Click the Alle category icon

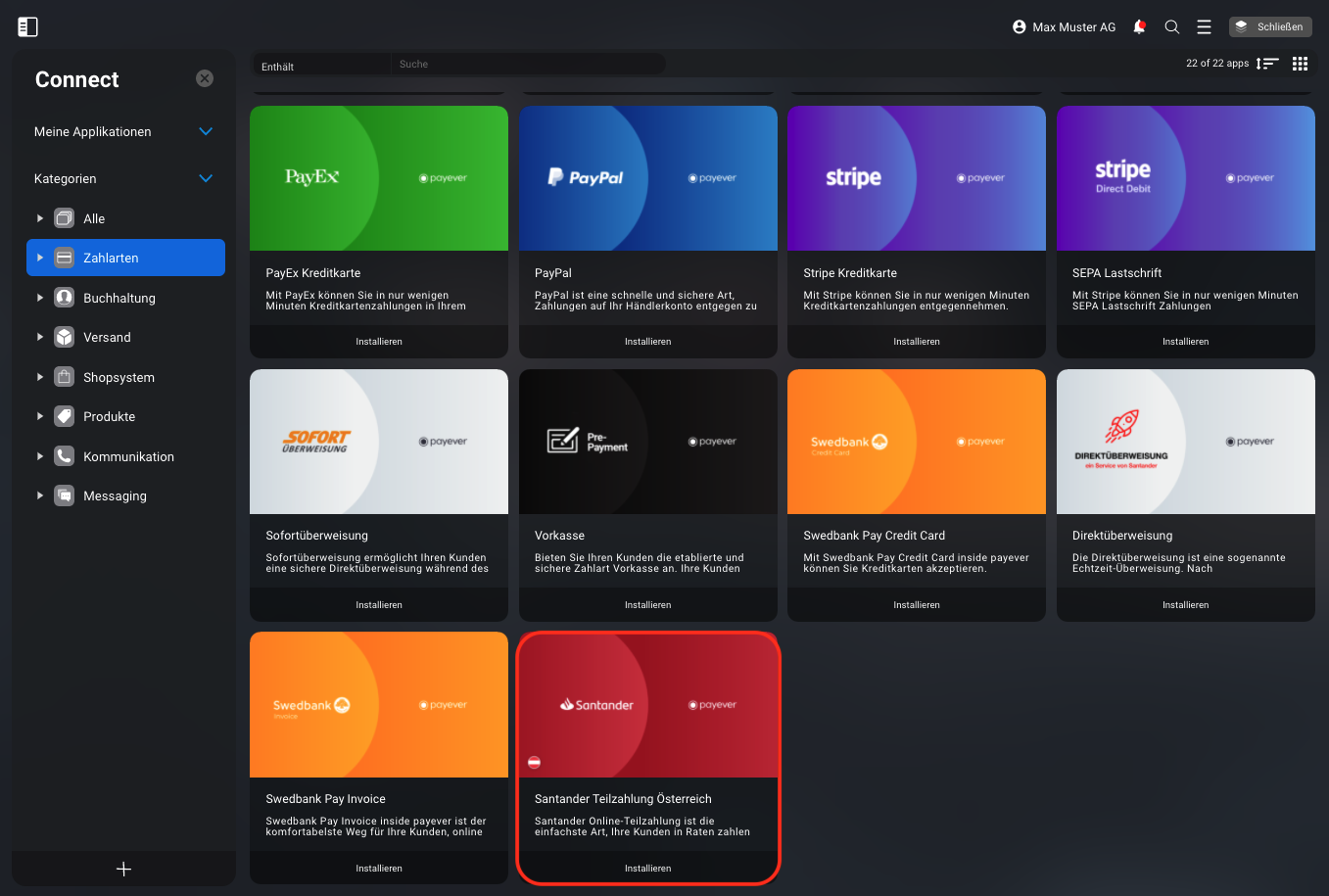coord(65,218)
